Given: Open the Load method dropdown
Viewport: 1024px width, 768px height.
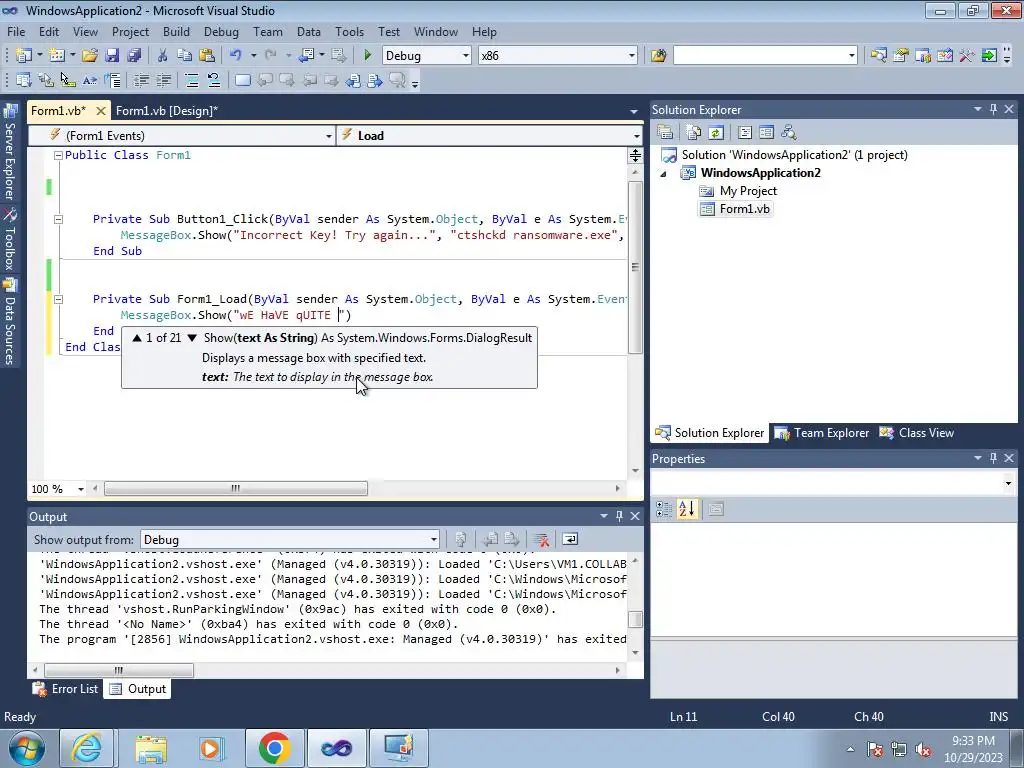Looking at the screenshot, I should point(636,136).
